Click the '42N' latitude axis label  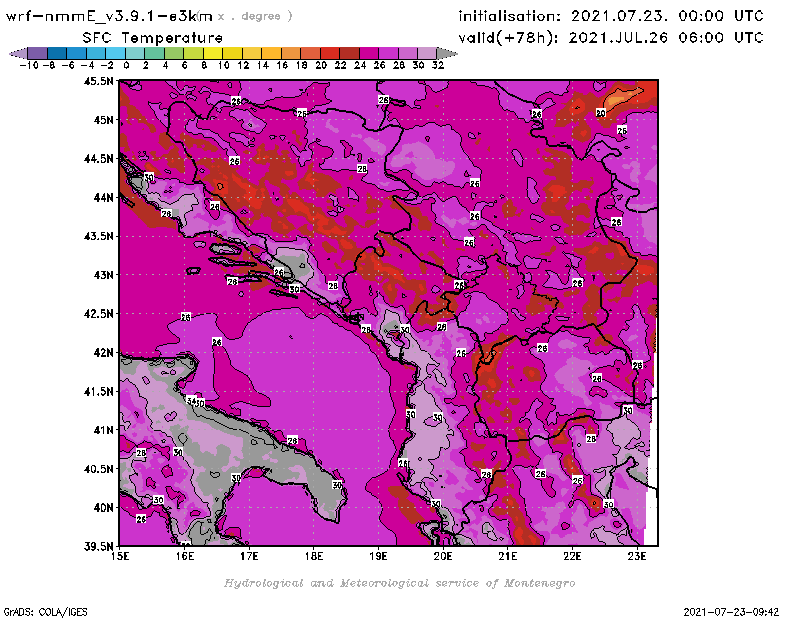point(104,352)
